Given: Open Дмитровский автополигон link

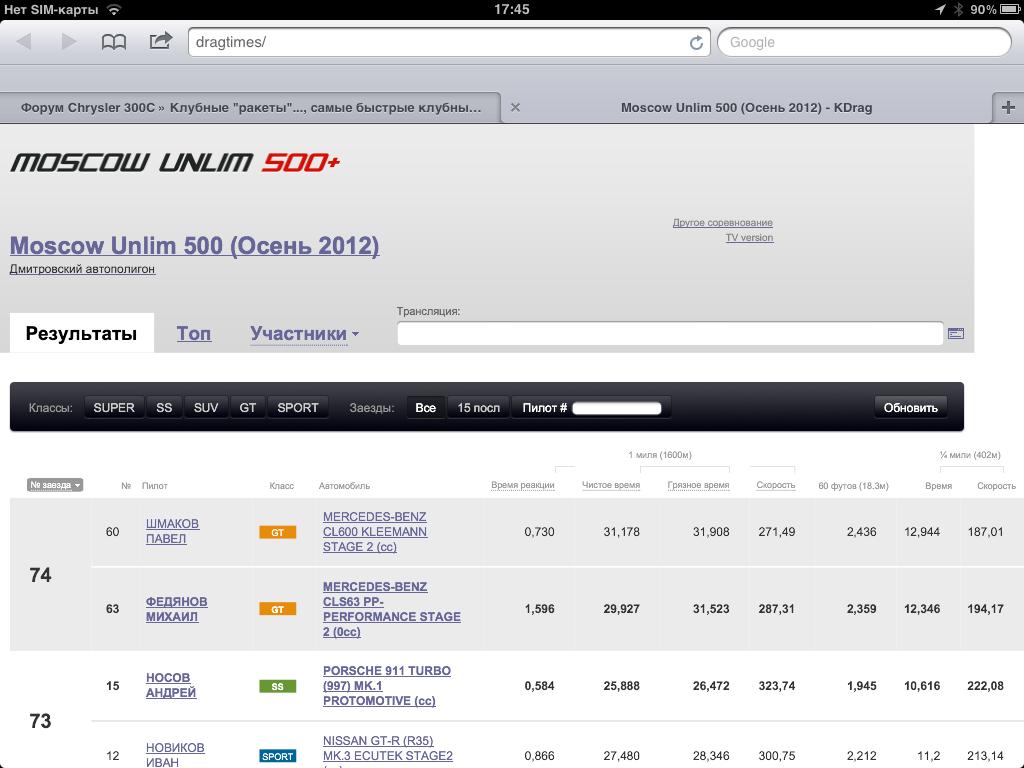Looking at the screenshot, I should pyautogui.click(x=82, y=269).
